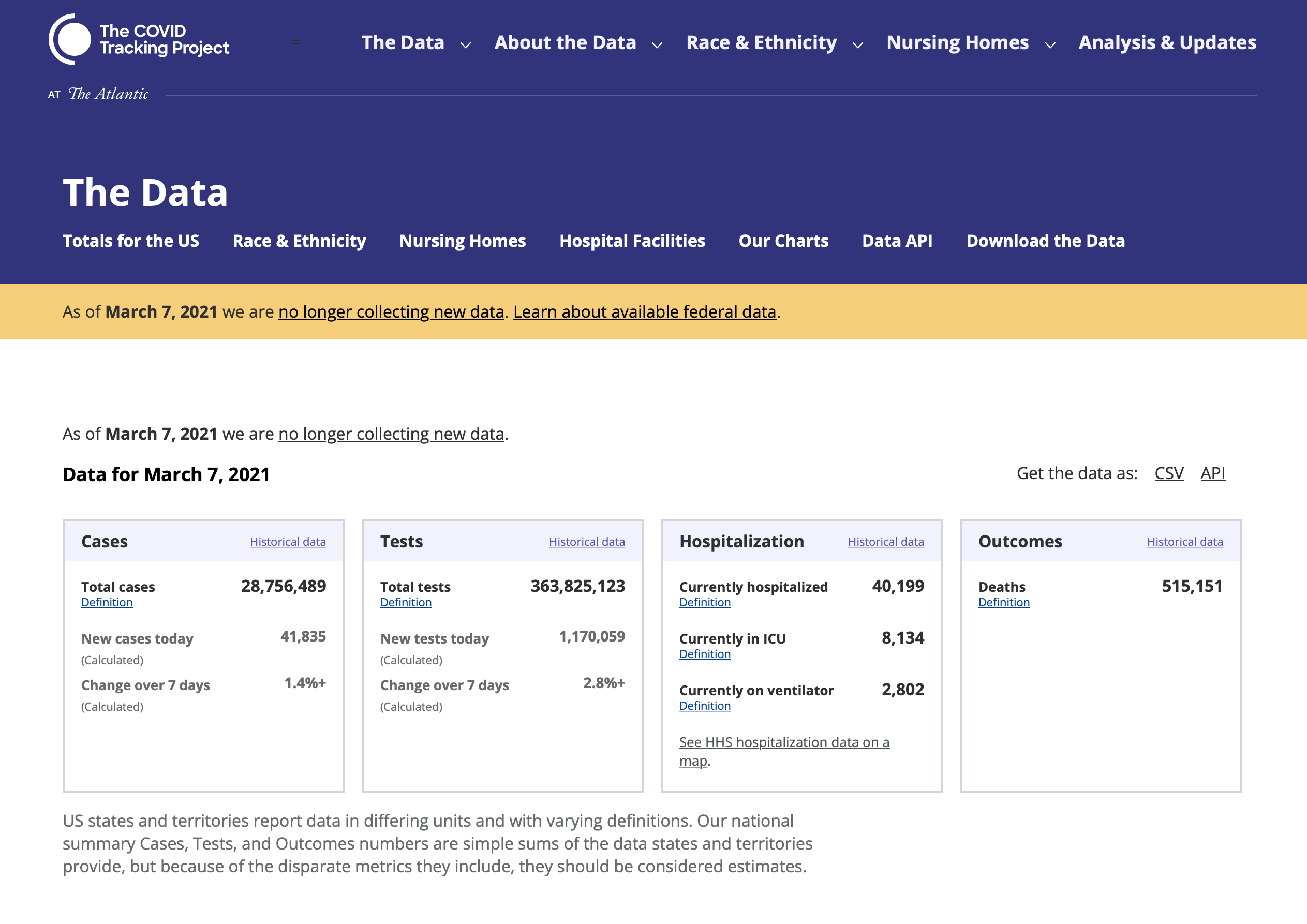Click the COVID Tracking Project logo

pyautogui.click(x=139, y=40)
